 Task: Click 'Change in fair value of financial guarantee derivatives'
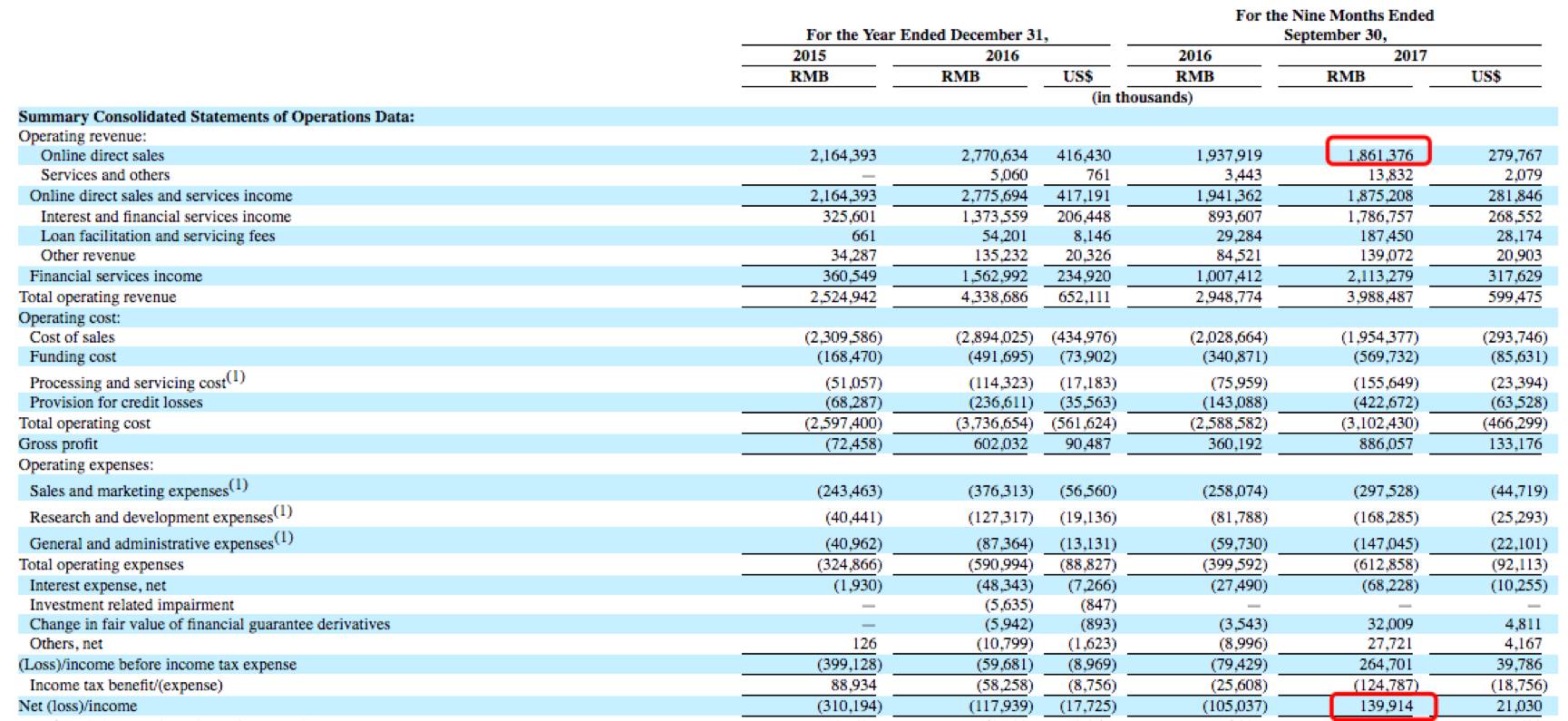tap(209, 624)
